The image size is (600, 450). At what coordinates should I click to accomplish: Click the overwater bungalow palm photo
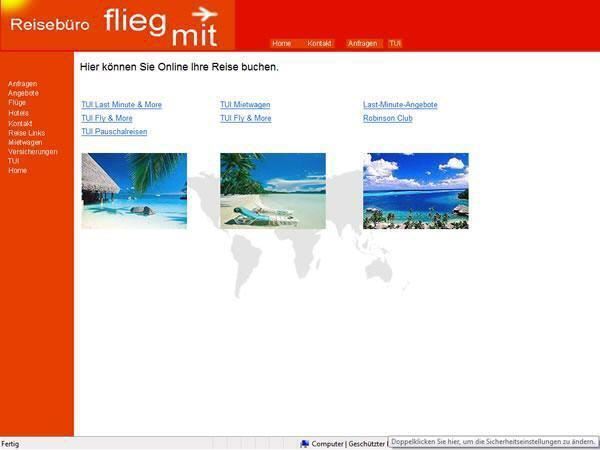[x=134, y=191]
